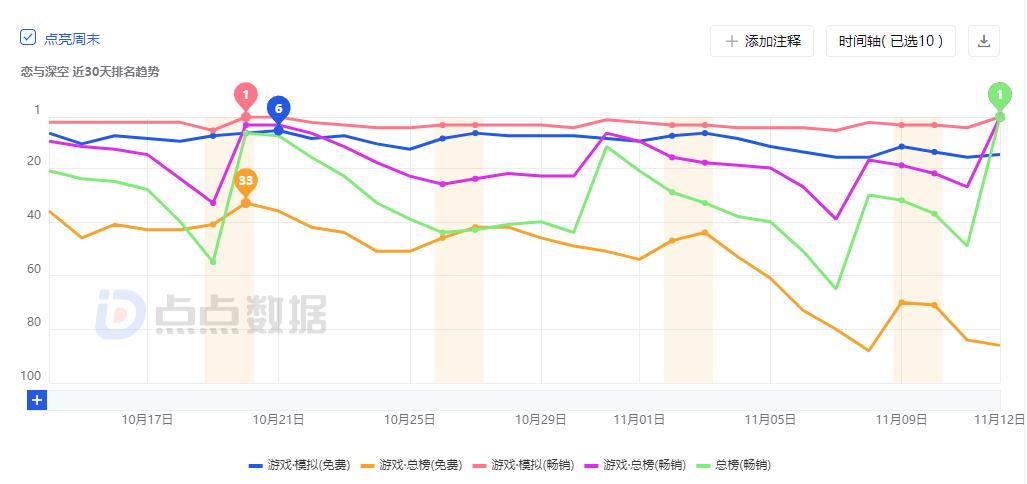The image size is (1027, 484).
Task: Click the blue rank 6 marker pin
Action: point(278,108)
